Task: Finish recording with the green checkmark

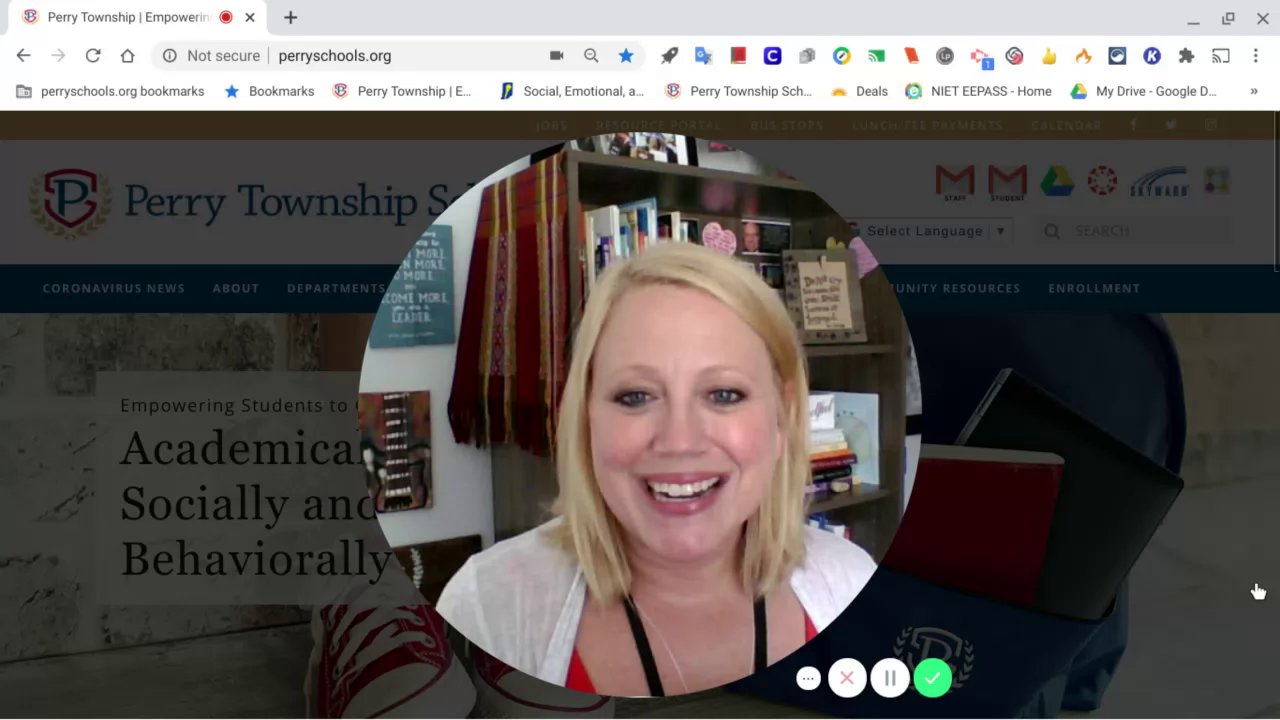Action: tap(933, 678)
